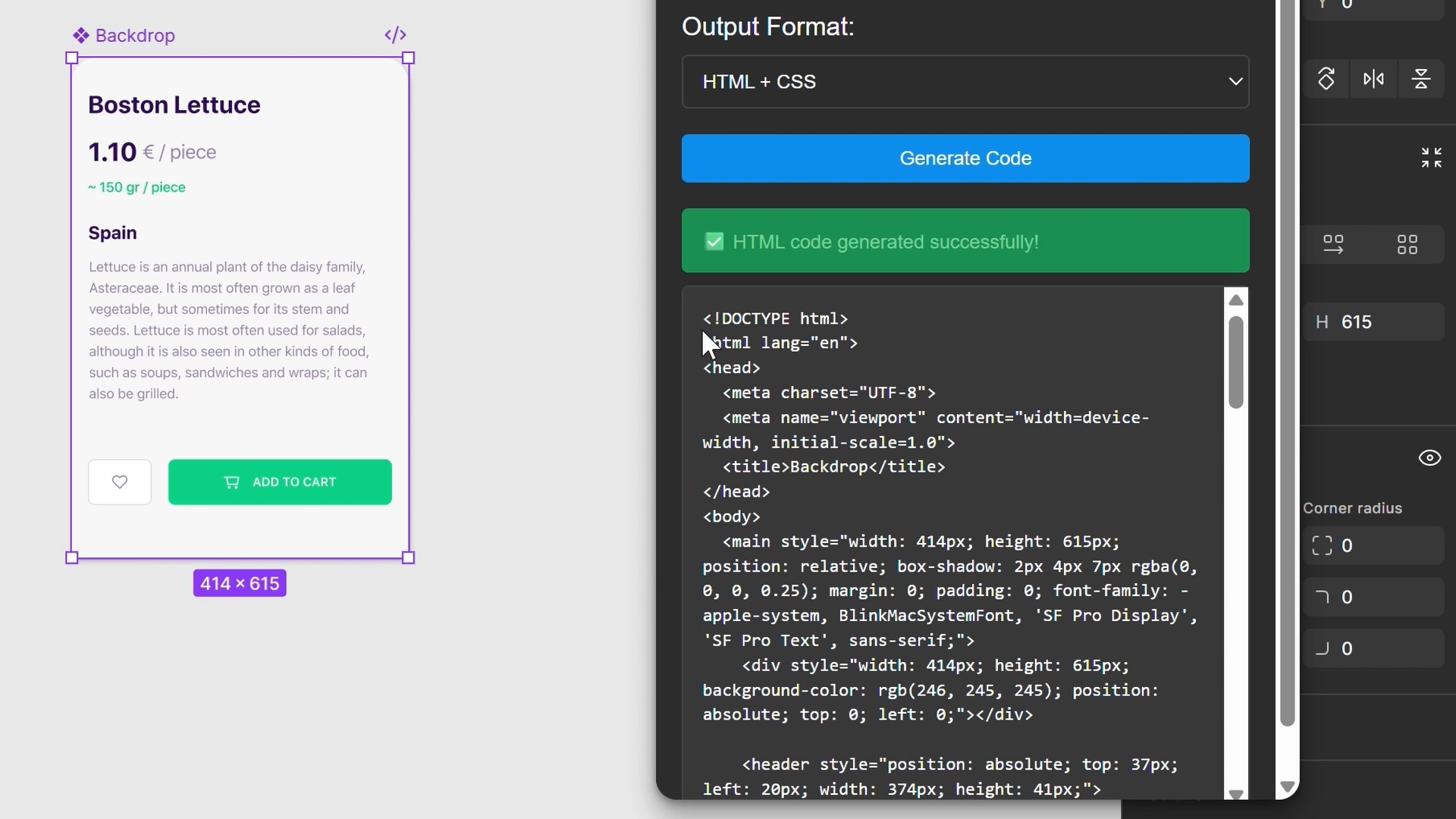Click the flip vertical icon
This screenshot has width=1456, height=819.
1421,79
